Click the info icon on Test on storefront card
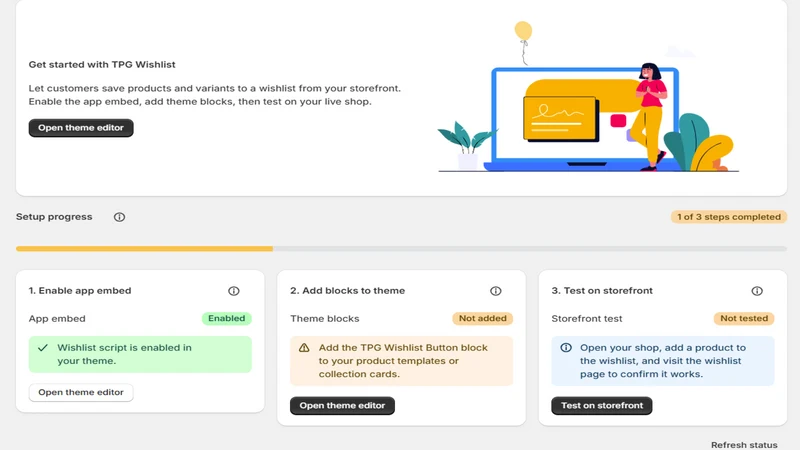This screenshot has height=450, width=800. pyautogui.click(x=757, y=291)
